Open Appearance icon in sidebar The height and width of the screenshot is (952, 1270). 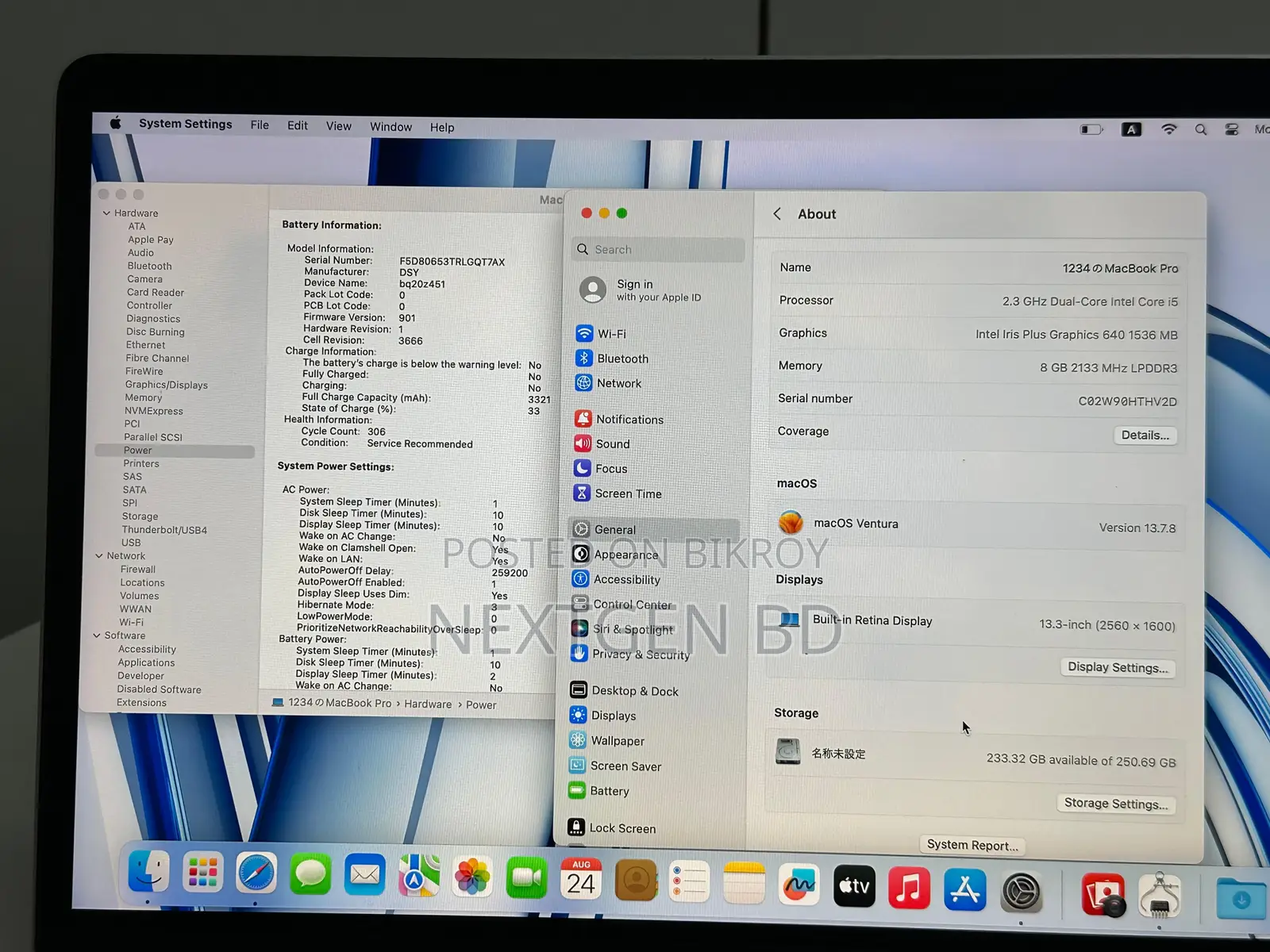pos(581,554)
